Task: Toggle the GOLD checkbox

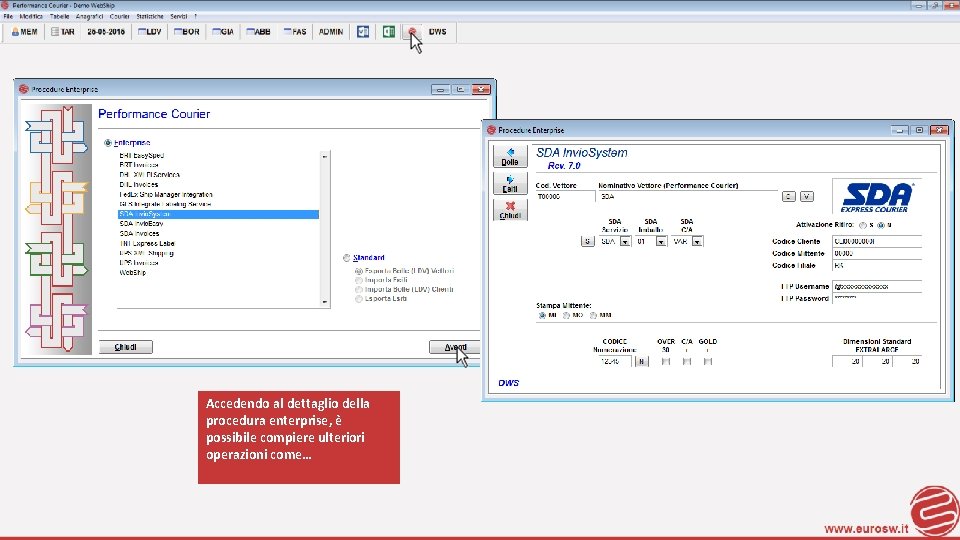Action: click(708, 362)
